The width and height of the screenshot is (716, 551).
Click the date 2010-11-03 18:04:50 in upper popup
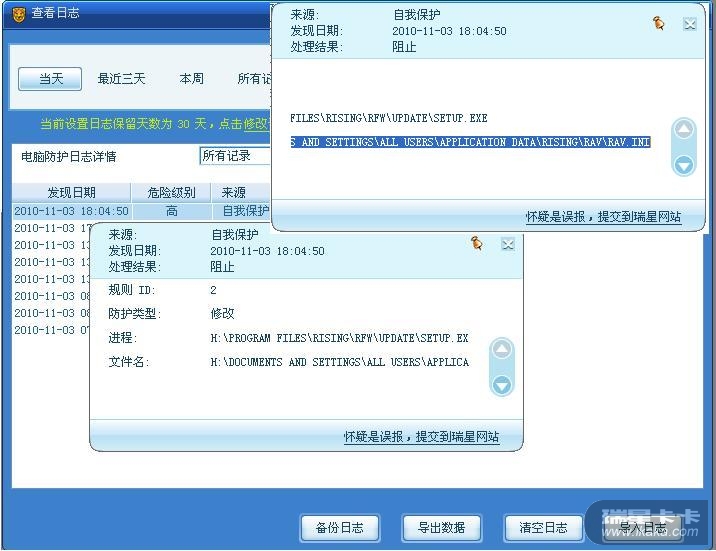click(449, 31)
